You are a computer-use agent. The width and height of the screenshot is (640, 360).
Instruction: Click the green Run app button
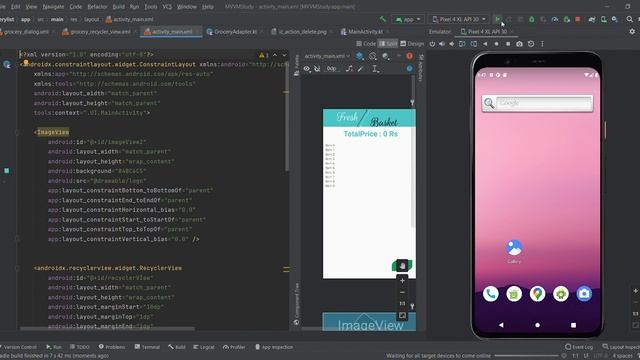pos(497,19)
